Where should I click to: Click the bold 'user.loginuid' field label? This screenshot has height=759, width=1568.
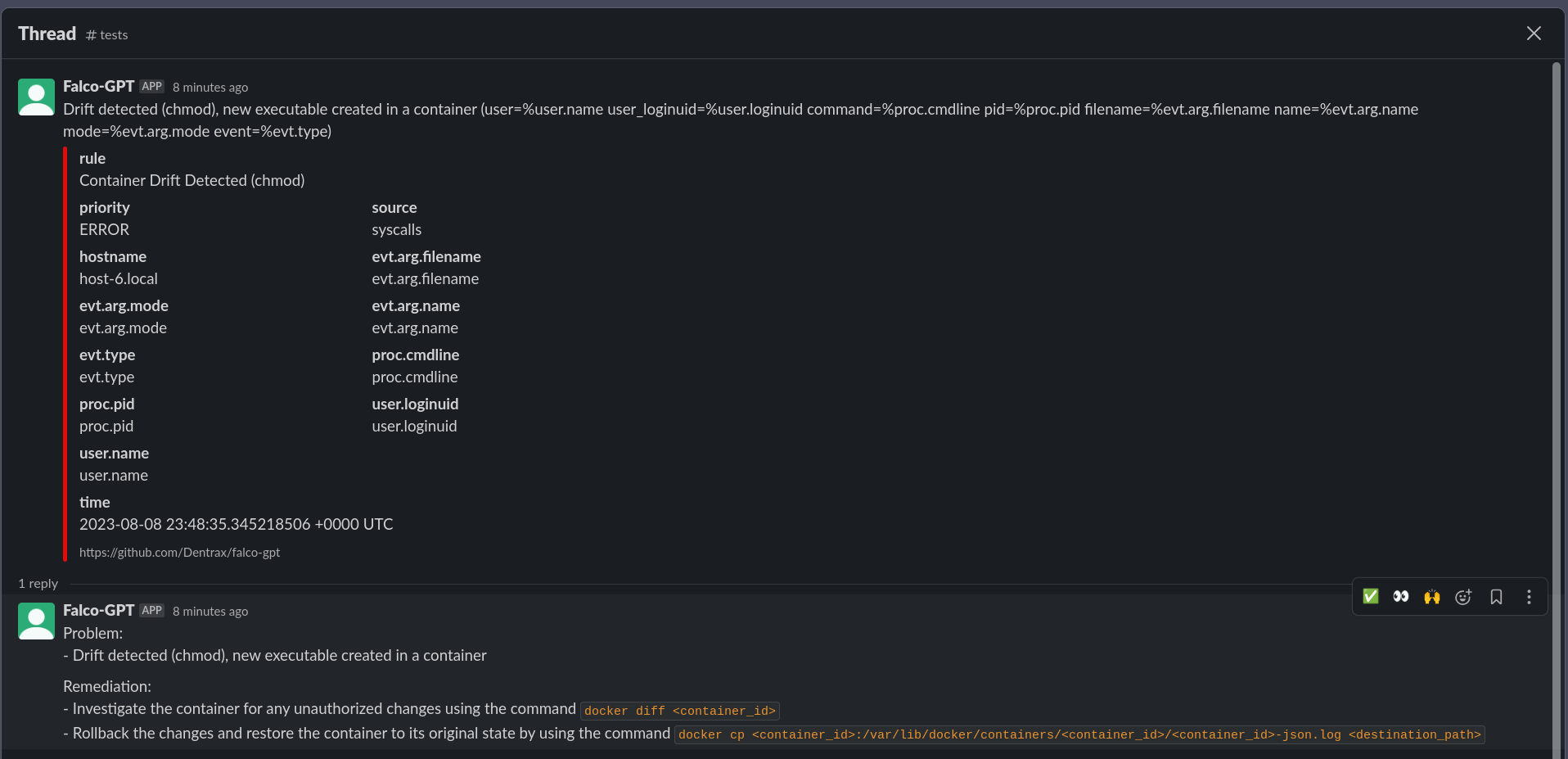point(415,404)
